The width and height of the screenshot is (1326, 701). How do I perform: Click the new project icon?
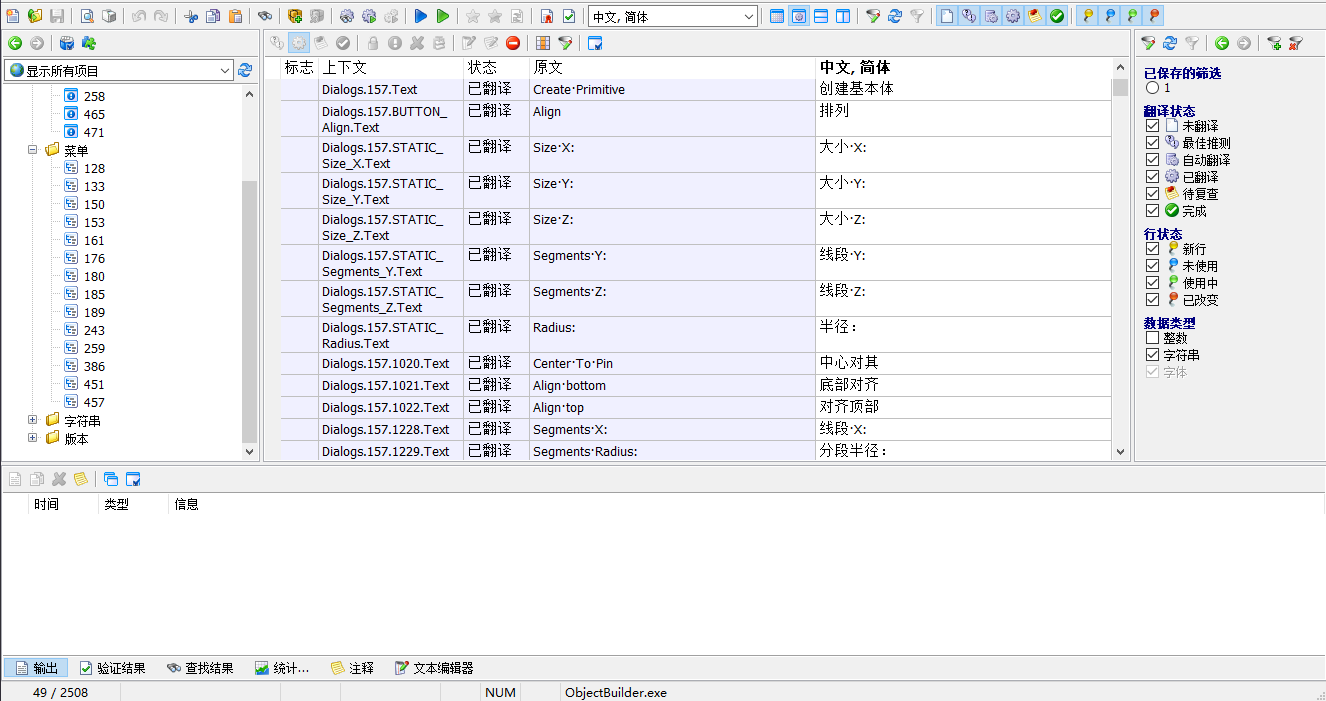(x=13, y=16)
